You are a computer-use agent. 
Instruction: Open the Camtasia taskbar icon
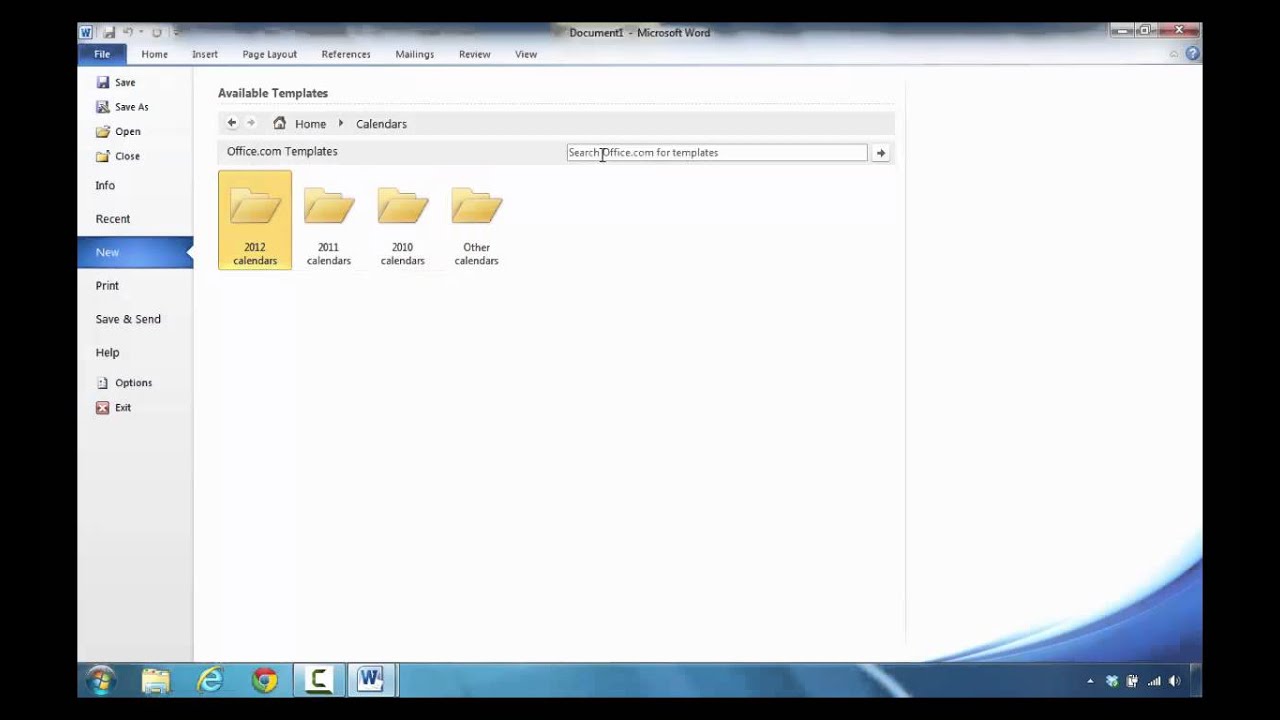tap(319, 680)
